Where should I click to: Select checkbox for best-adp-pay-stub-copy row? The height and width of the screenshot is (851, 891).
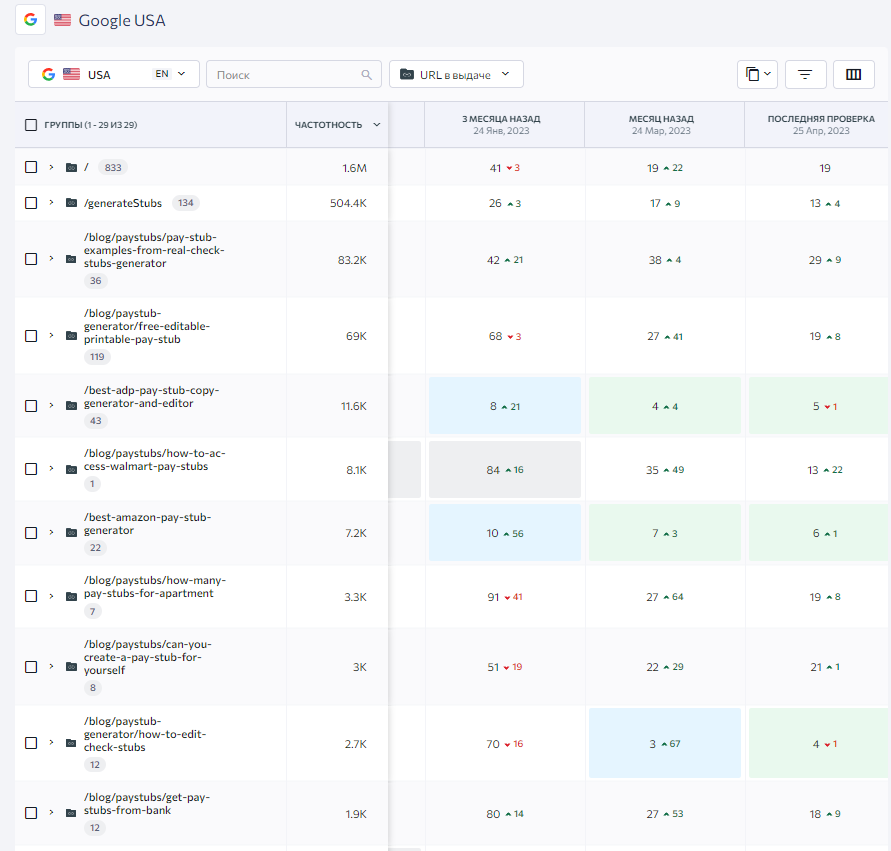[x=31, y=406]
